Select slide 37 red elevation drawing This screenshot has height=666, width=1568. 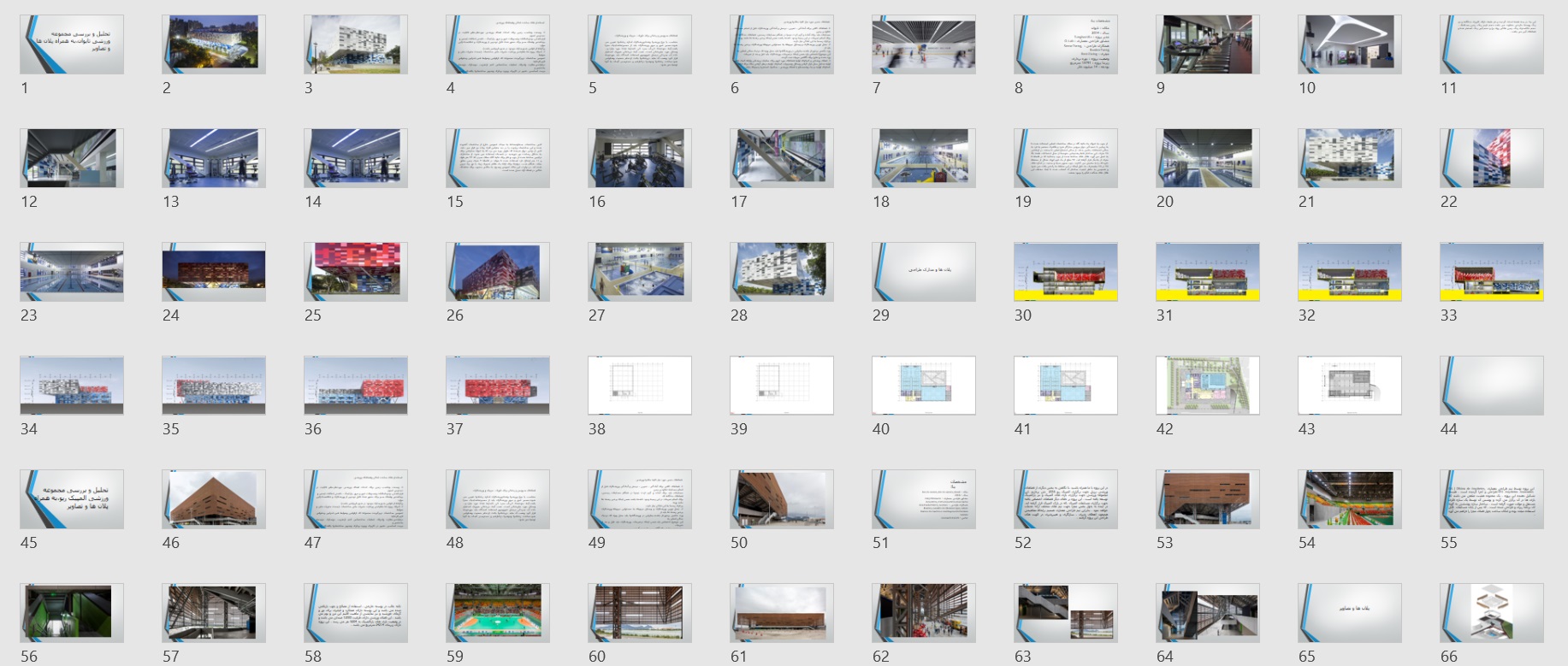pyautogui.click(x=498, y=386)
